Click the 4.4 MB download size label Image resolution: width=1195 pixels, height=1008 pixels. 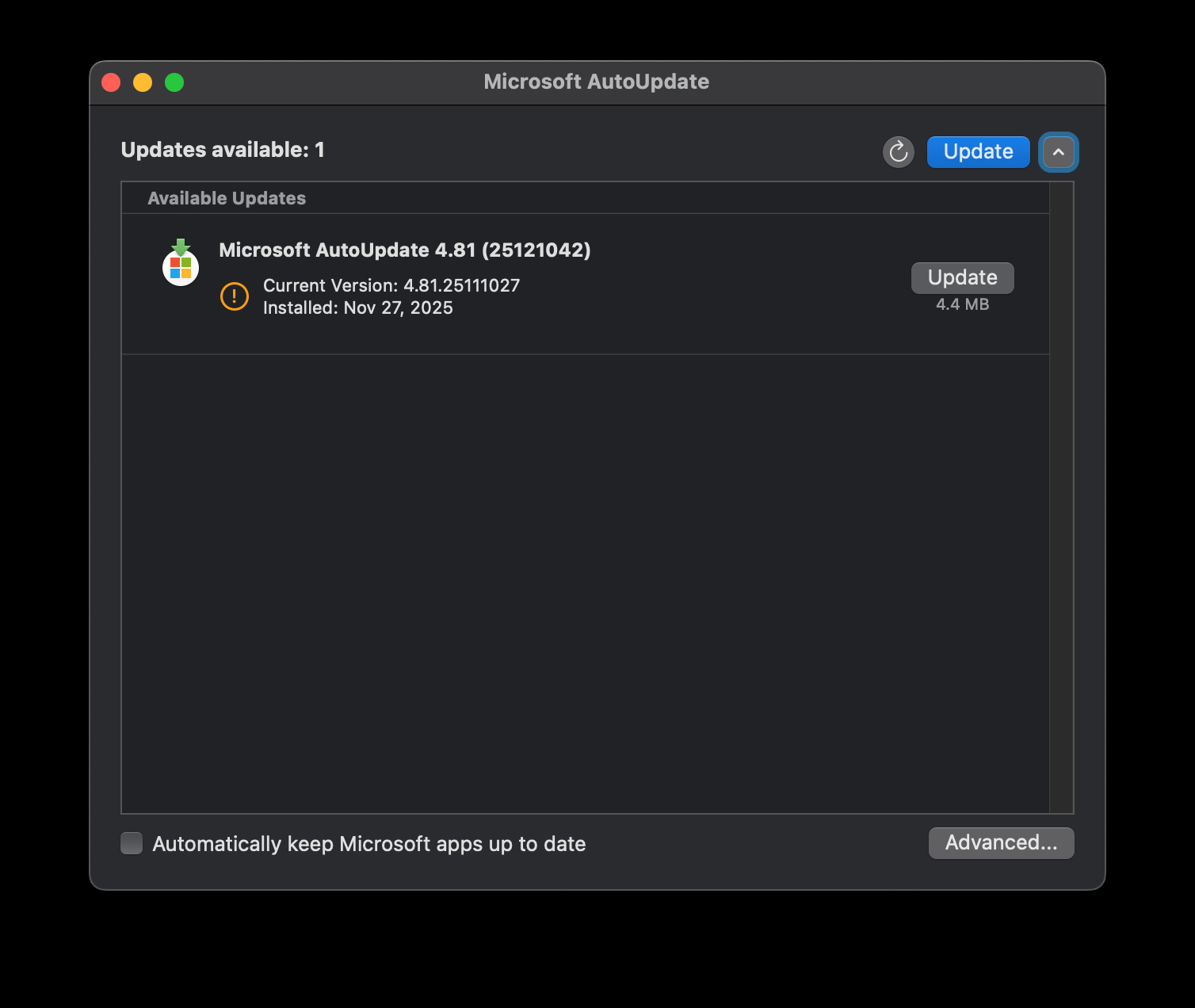[x=962, y=304]
